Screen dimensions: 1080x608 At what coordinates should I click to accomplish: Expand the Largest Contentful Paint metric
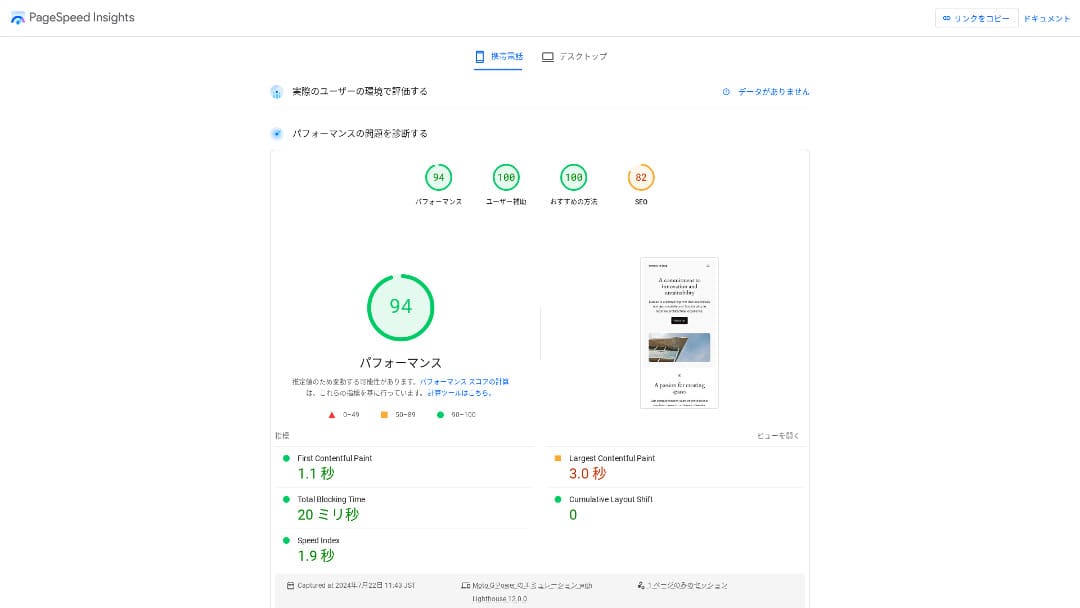[x=612, y=458]
